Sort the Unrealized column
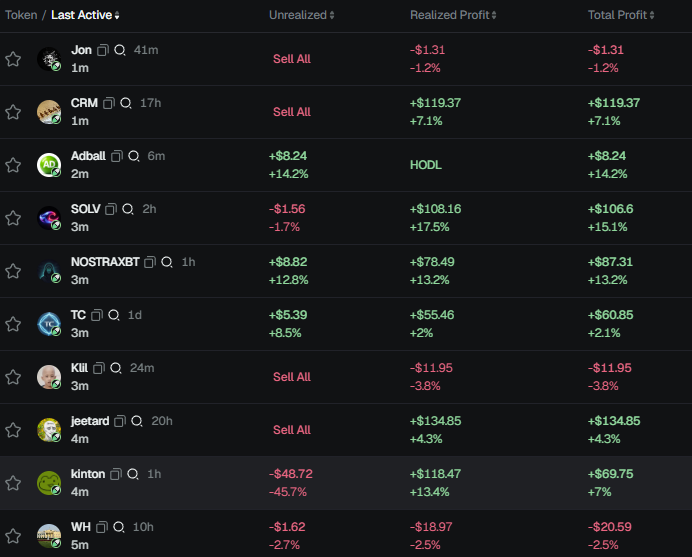The image size is (692, 557). (x=302, y=16)
